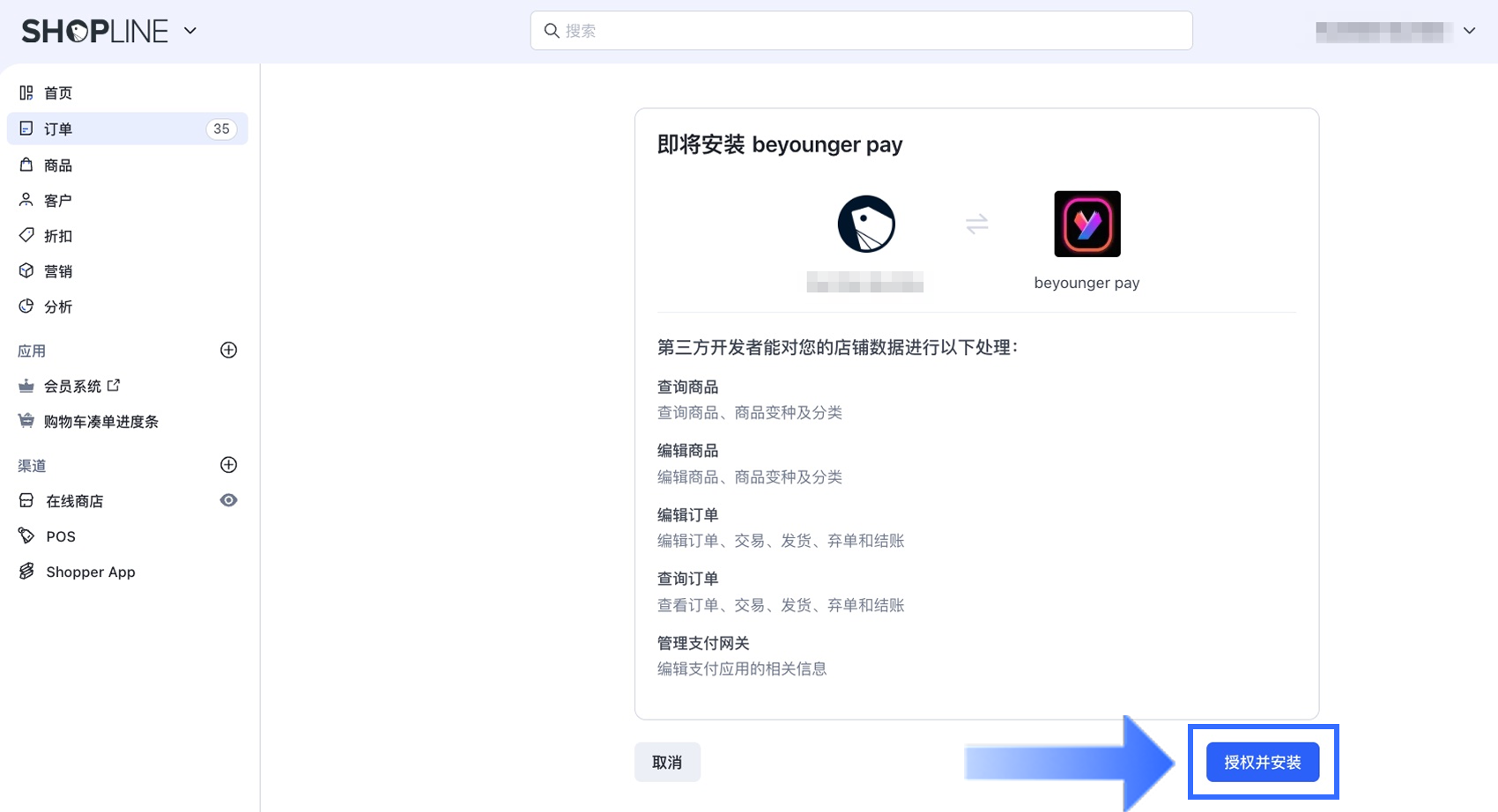Focus the 搜索 search field
The image size is (1498, 812).
861,31
